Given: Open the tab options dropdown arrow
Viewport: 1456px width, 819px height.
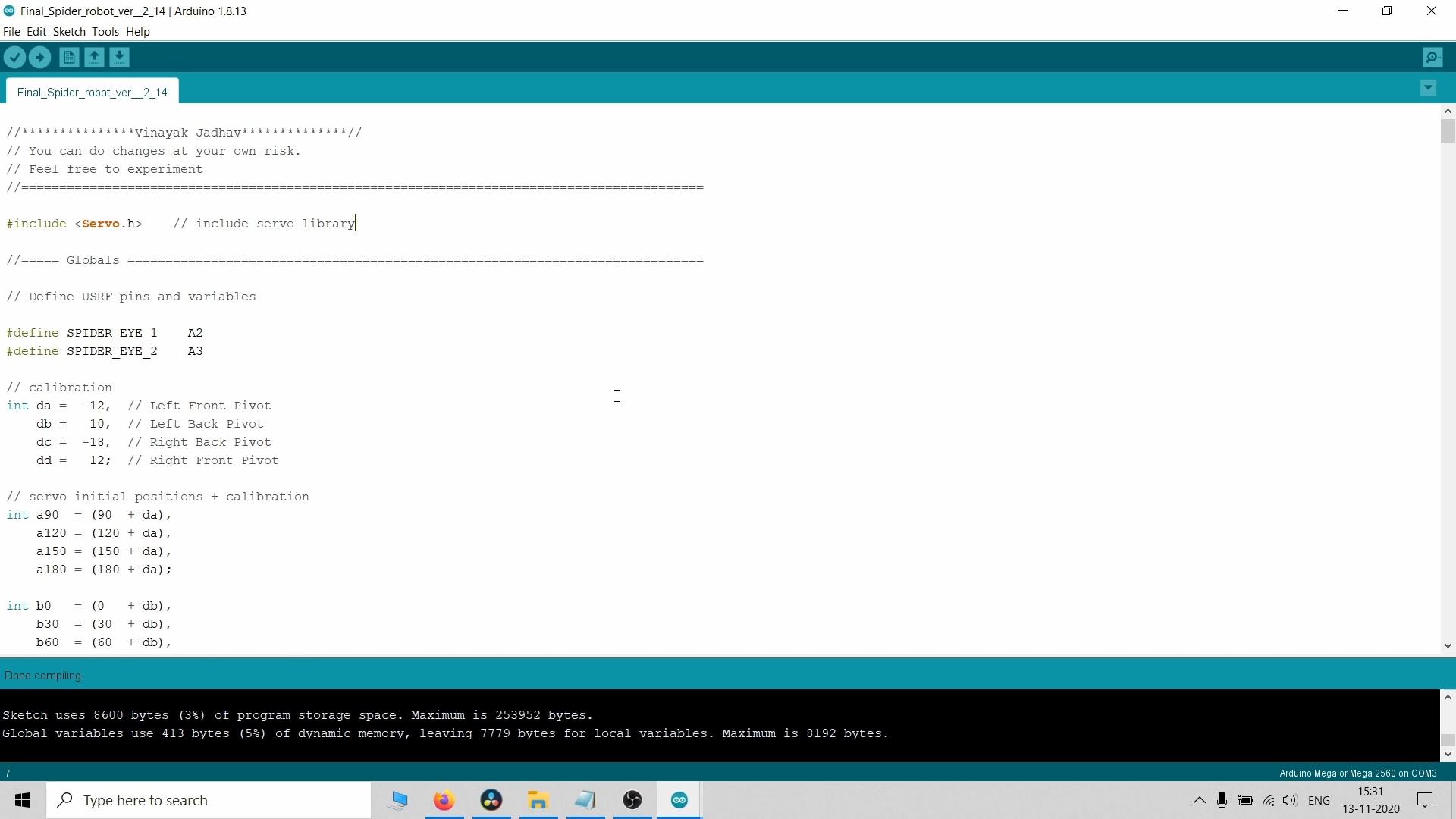Looking at the screenshot, I should click(x=1428, y=88).
